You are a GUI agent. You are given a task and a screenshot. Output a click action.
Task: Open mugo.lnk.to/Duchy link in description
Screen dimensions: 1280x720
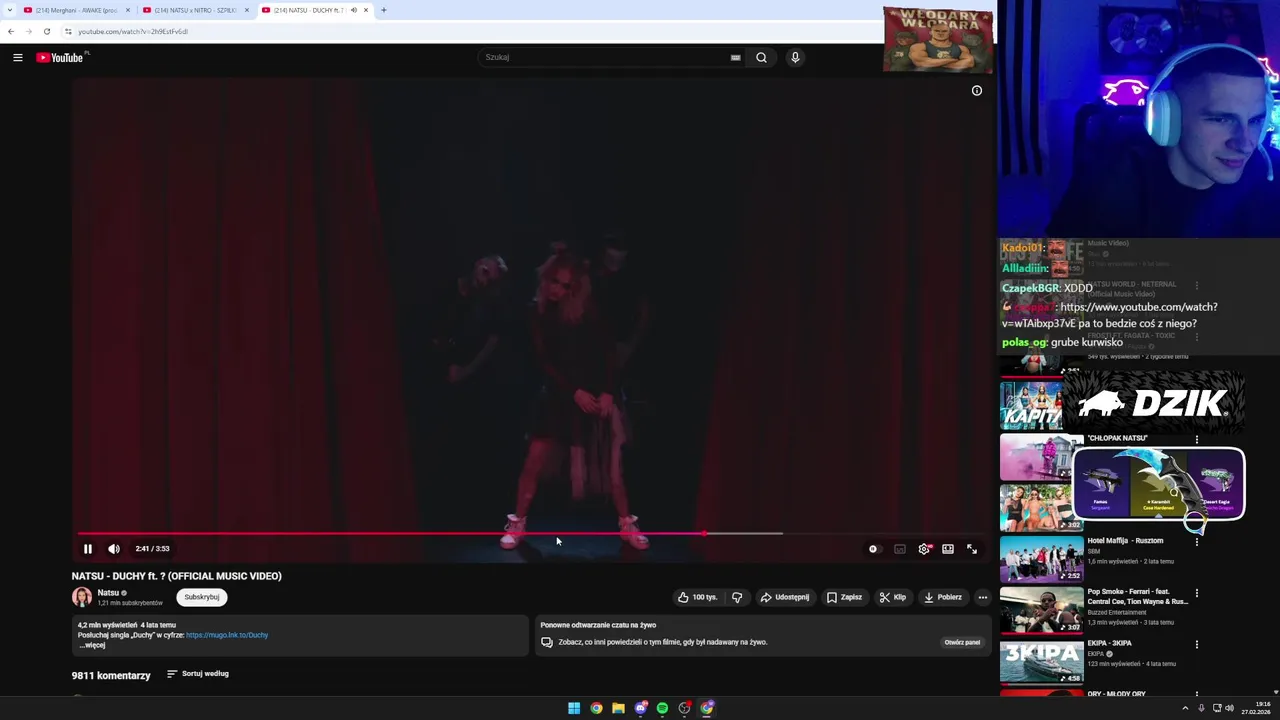pyautogui.click(x=227, y=635)
